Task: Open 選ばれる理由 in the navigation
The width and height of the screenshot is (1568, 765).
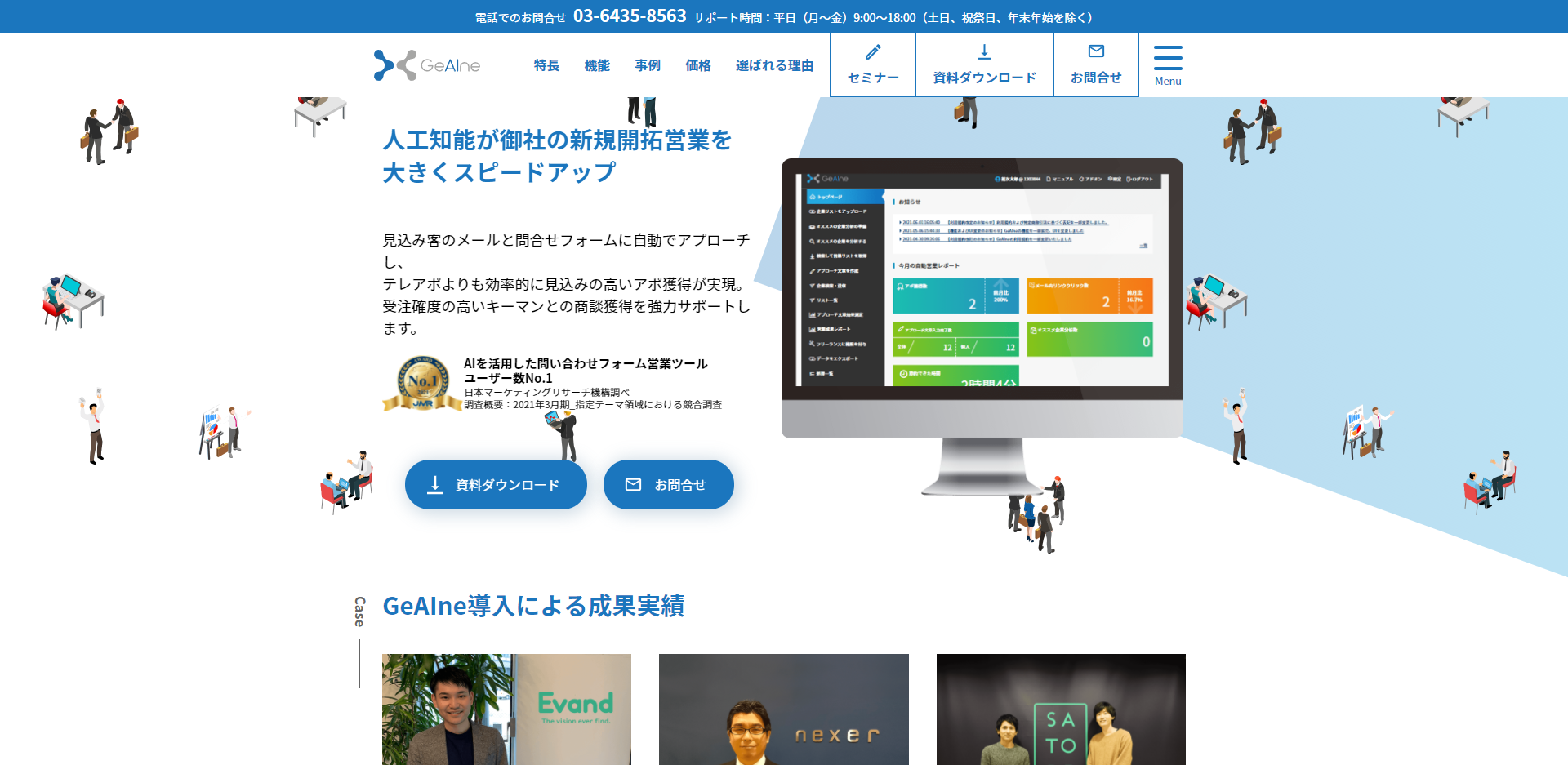Action: [x=774, y=65]
